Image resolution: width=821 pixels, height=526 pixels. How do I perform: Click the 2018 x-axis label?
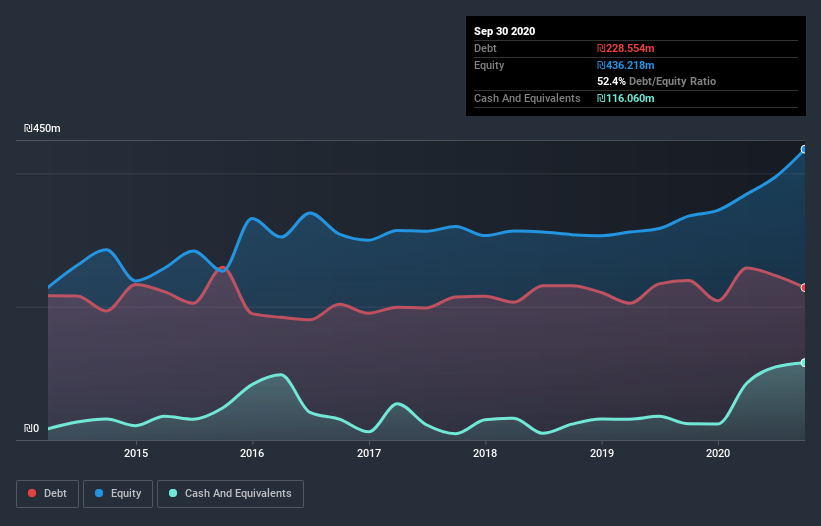pos(485,453)
